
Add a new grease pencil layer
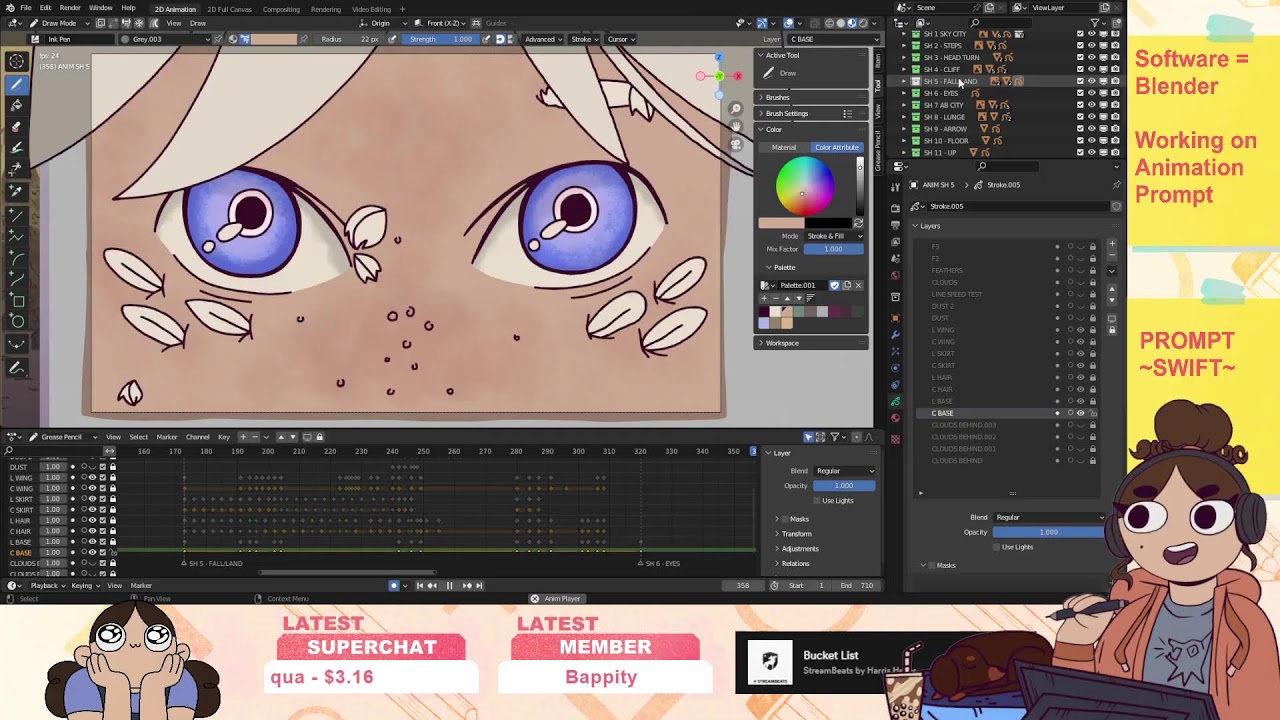[x=1112, y=244]
